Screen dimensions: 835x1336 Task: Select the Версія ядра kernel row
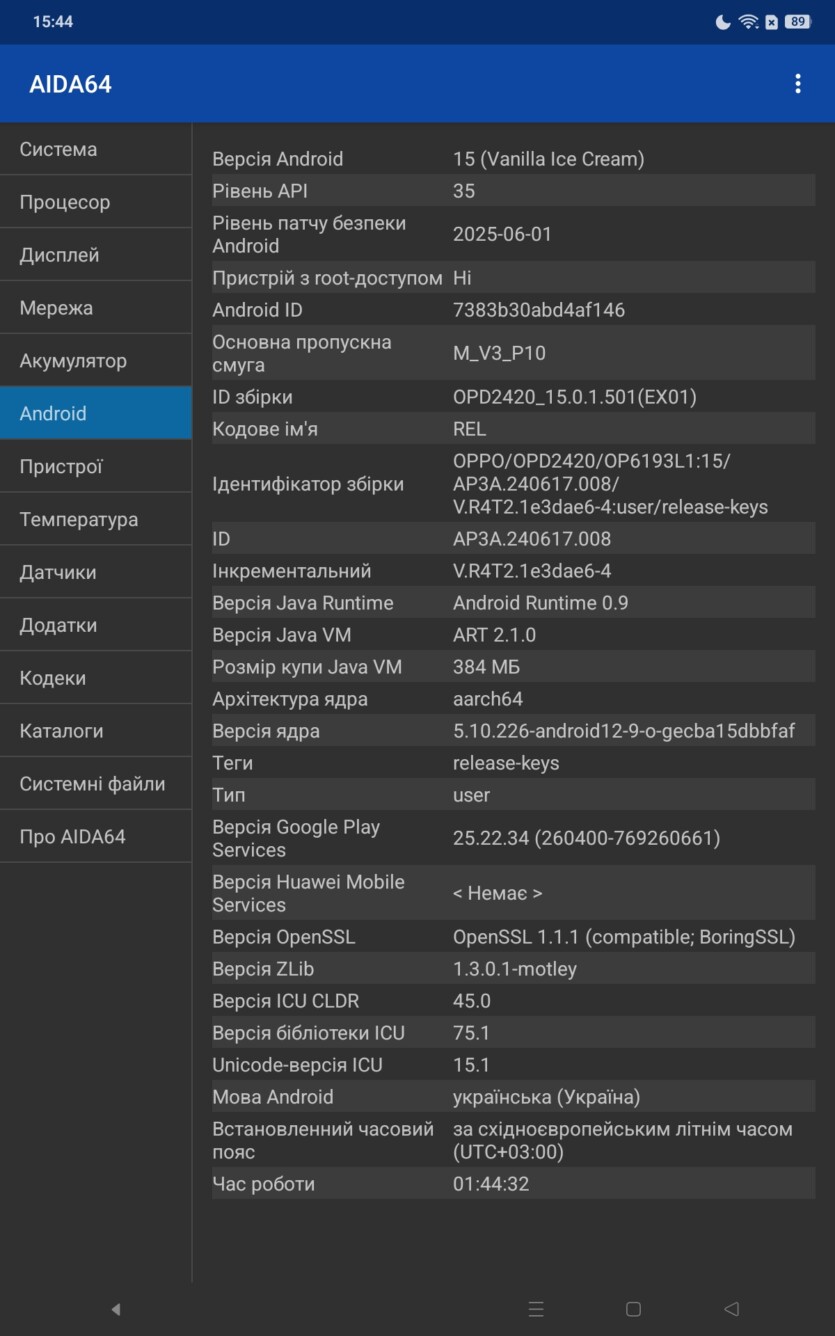click(x=513, y=731)
